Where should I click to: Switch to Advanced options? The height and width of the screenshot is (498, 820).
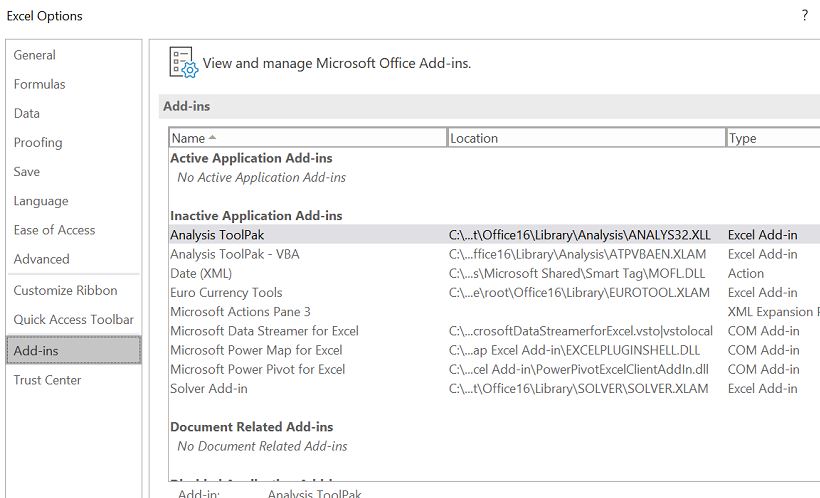point(41,259)
